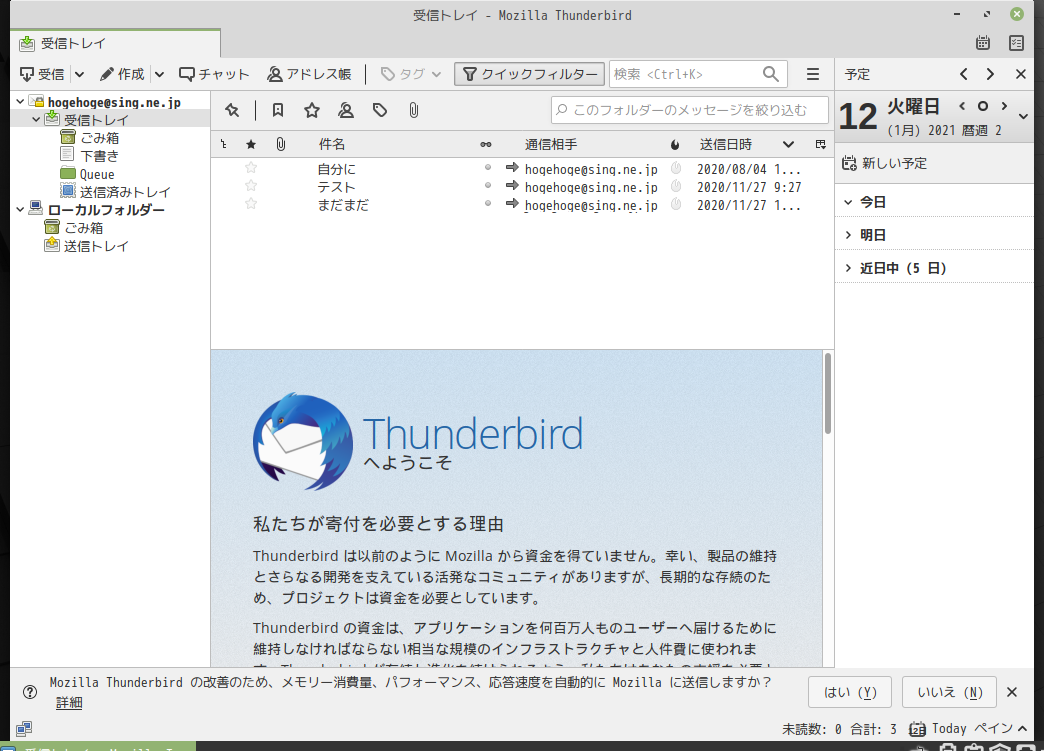The image size is (1044, 751).
Task: Select the Queue folder
Action: click(x=88, y=174)
